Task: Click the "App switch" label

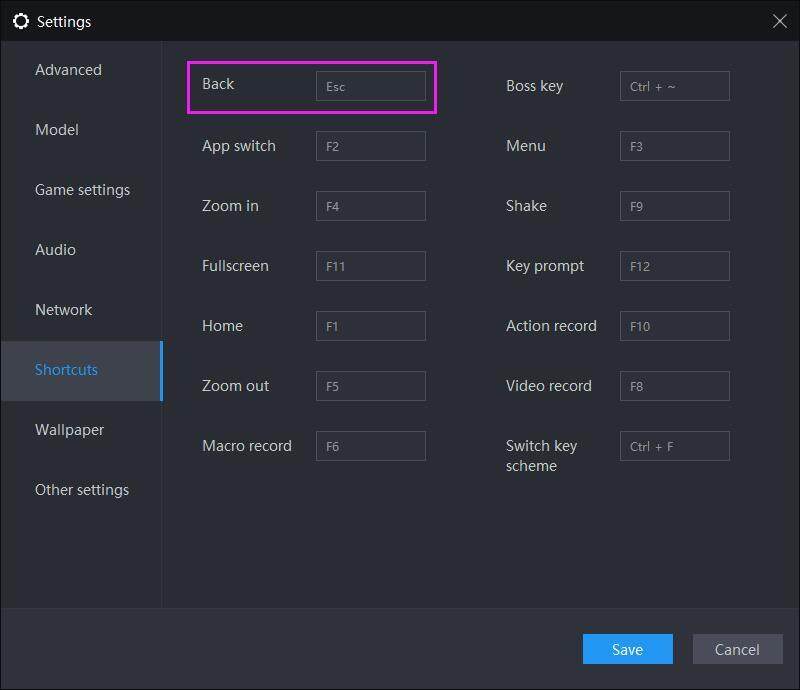Action: coord(239,146)
